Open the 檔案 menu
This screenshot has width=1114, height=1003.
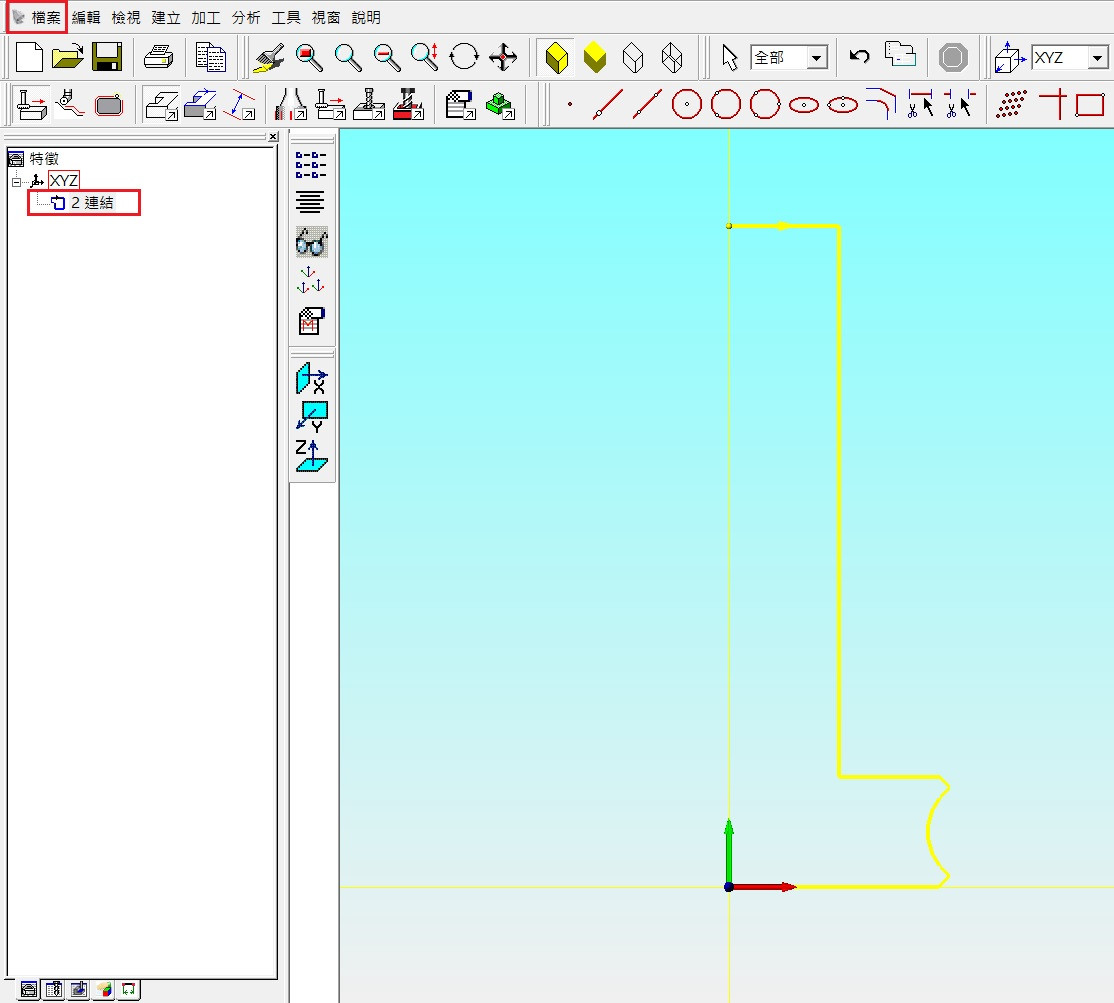tap(46, 18)
